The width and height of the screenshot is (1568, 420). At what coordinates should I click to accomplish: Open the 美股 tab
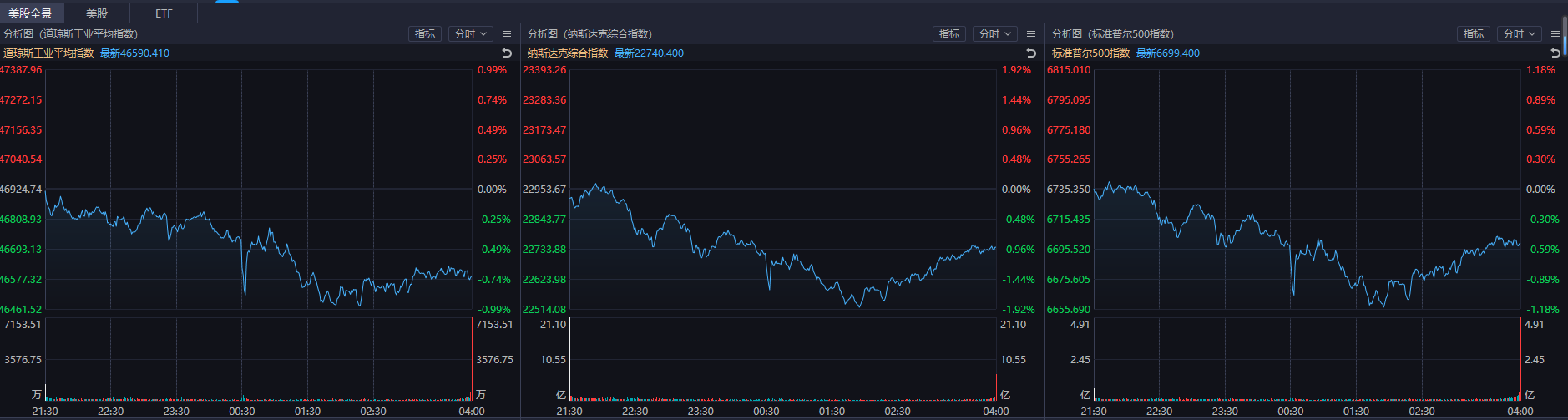pyautogui.click(x=97, y=13)
